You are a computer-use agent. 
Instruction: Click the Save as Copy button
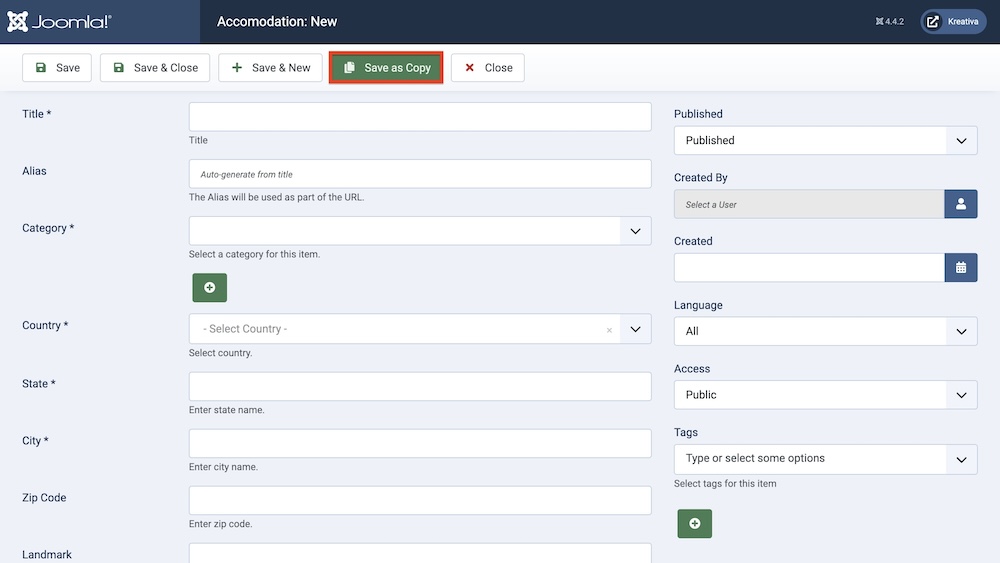pyautogui.click(x=386, y=68)
